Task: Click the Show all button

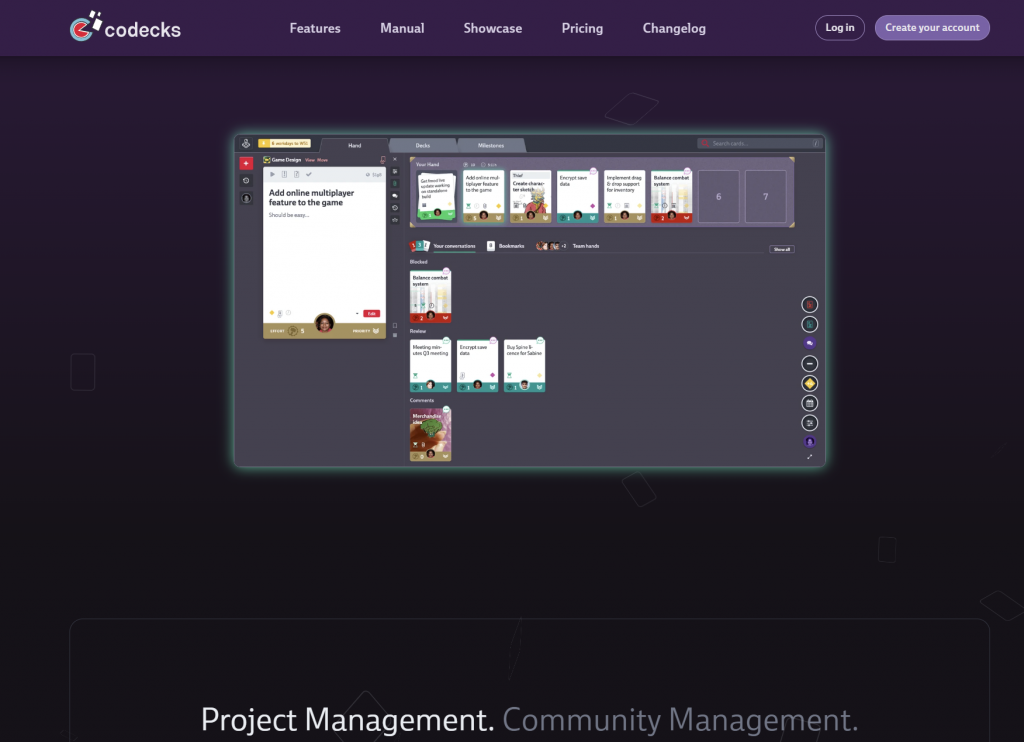Action: point(782,250)
